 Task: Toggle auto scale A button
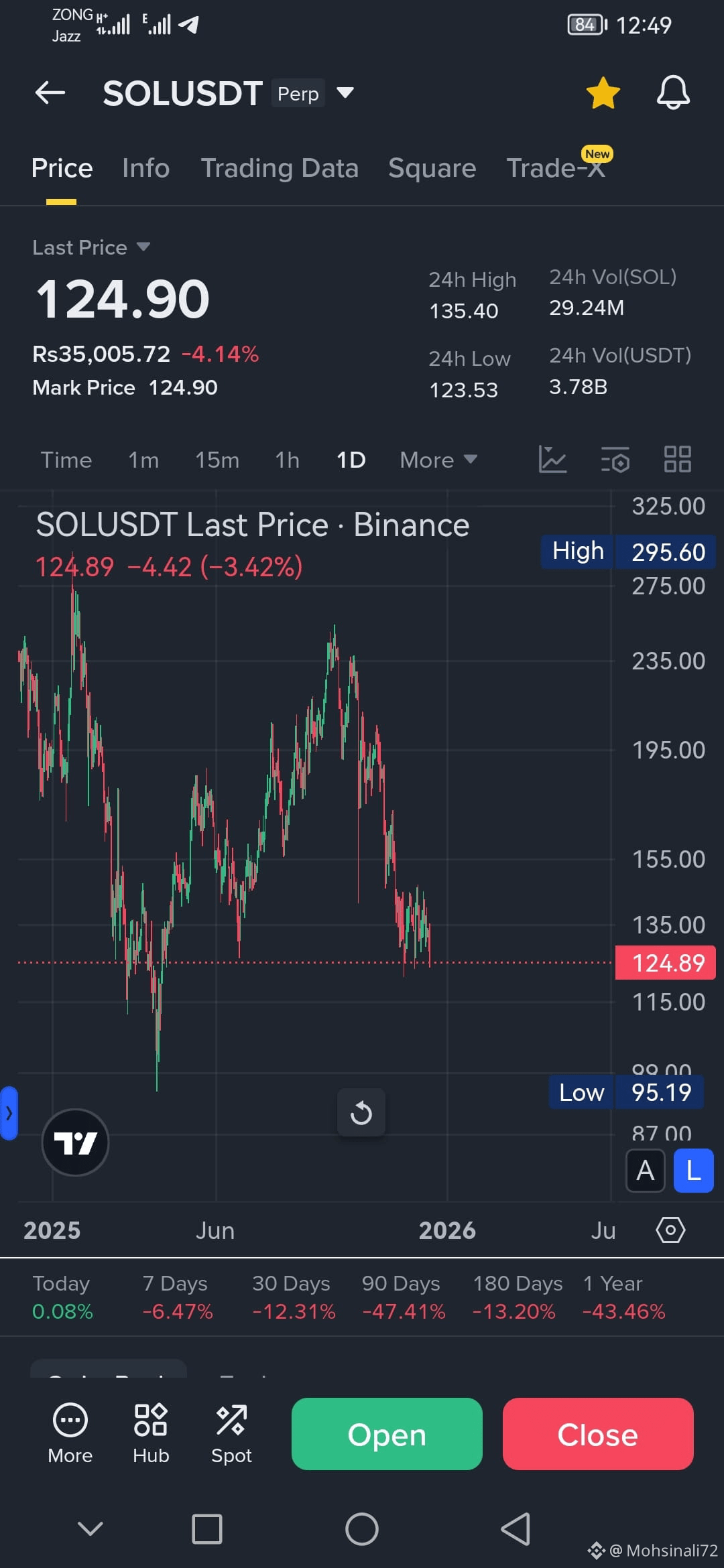[645, 1171]
